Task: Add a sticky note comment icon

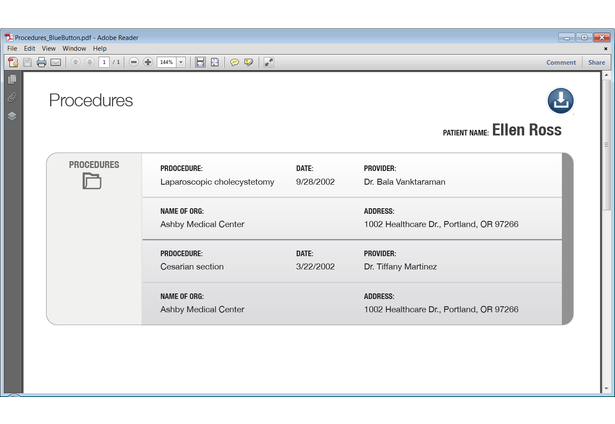Action: [x=234, y=62]
